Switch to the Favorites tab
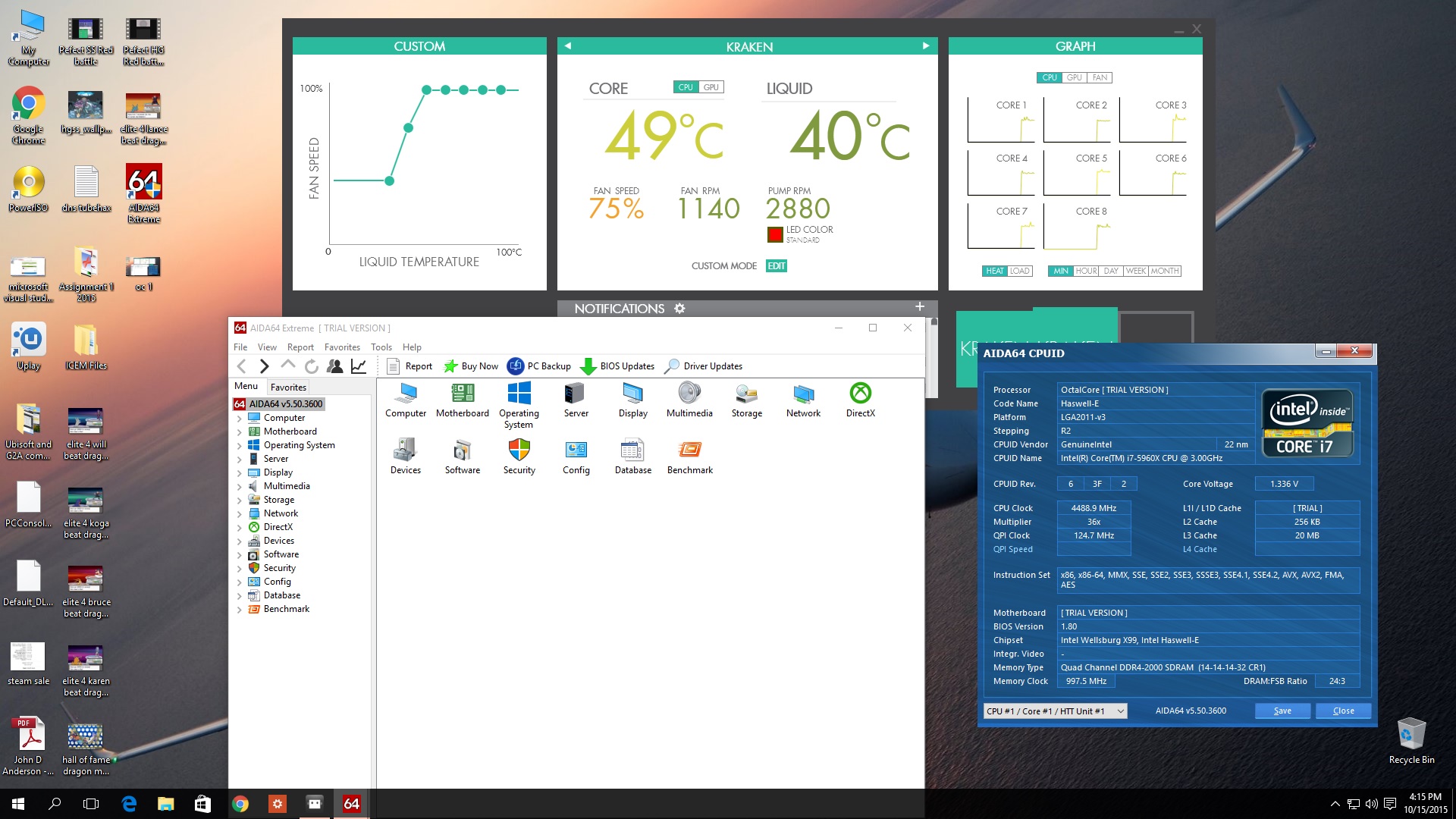Viewport: 1456px width, 819px height. (x=288, y=388)
